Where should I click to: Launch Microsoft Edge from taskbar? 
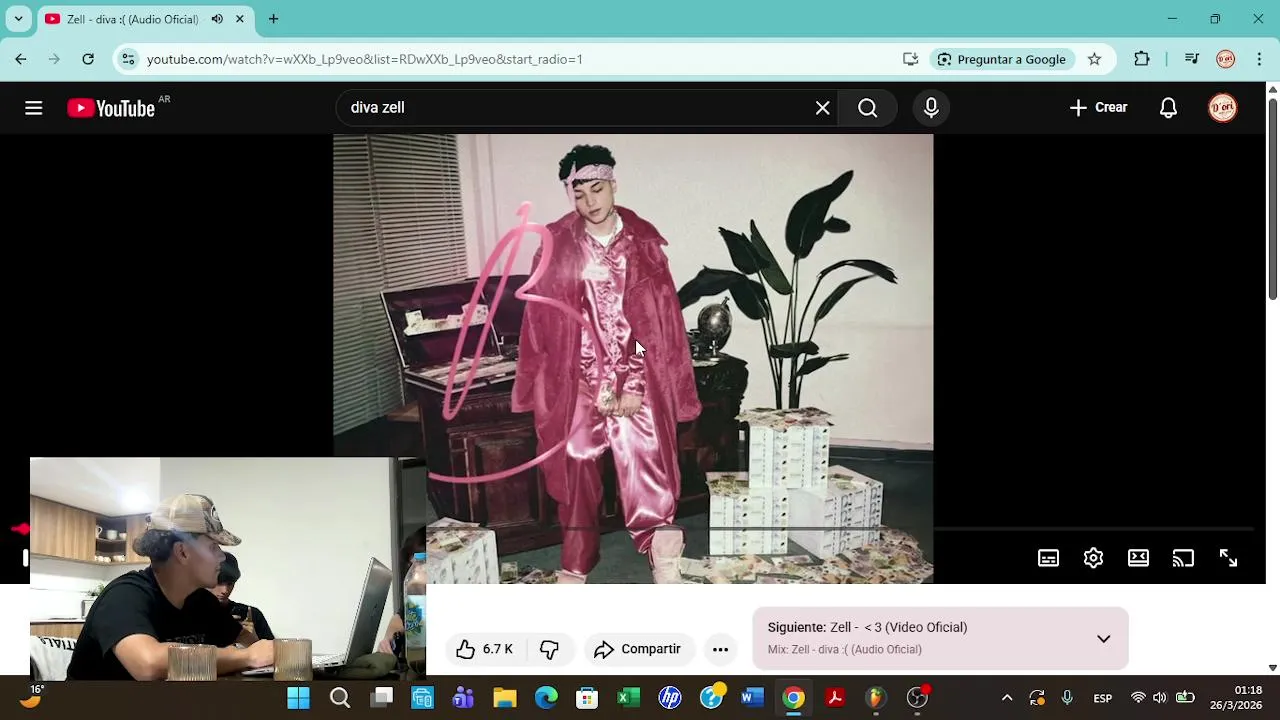point(546,698)
